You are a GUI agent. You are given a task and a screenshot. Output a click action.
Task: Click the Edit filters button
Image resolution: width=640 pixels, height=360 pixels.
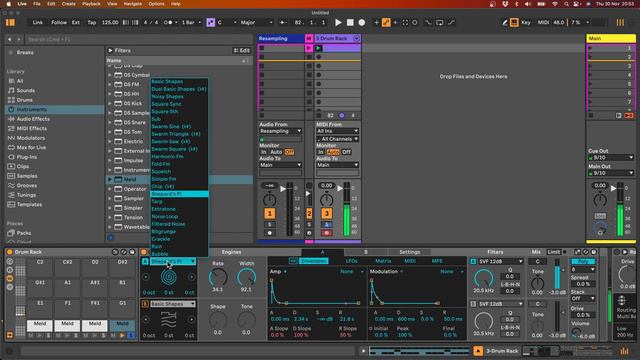242,50
